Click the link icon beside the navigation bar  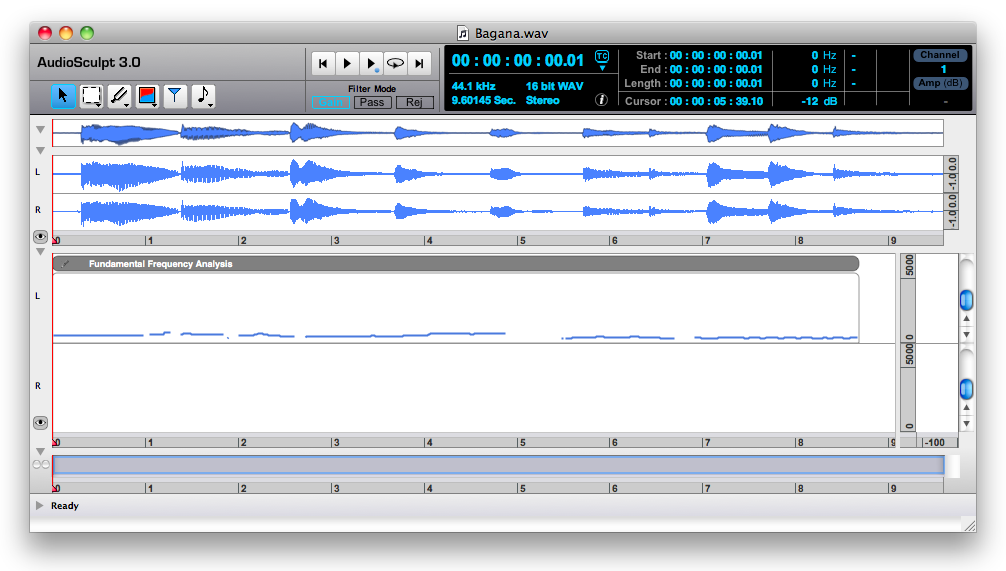click(x=41, y=465)
